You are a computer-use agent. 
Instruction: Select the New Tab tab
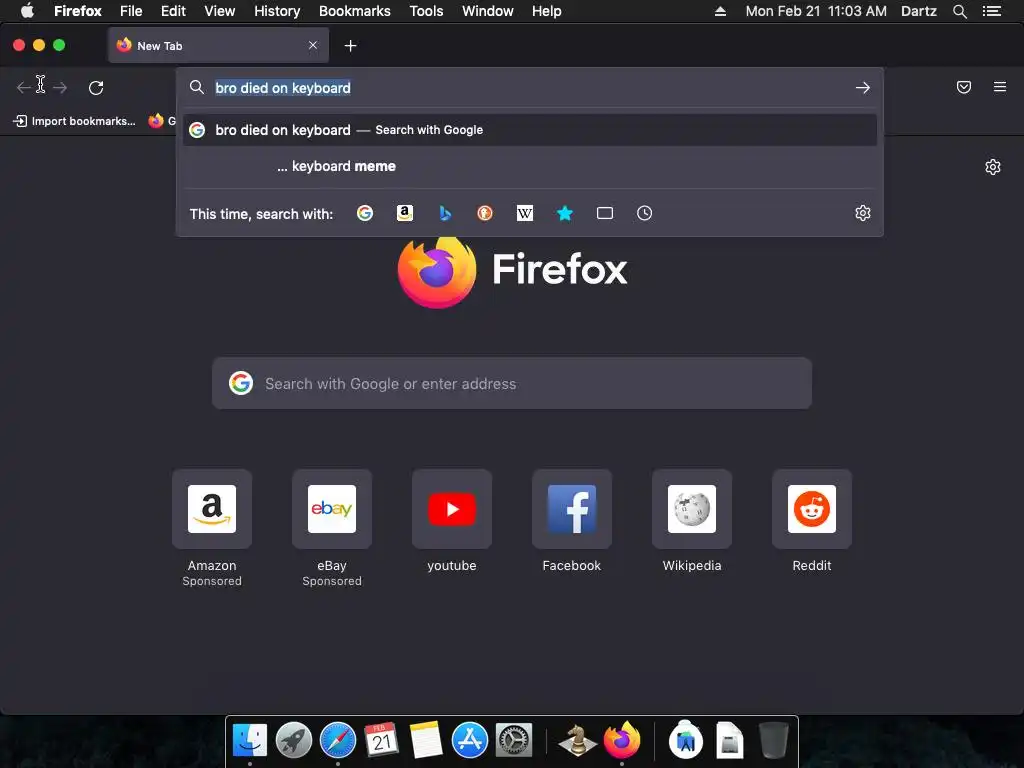tap(218, 45)
